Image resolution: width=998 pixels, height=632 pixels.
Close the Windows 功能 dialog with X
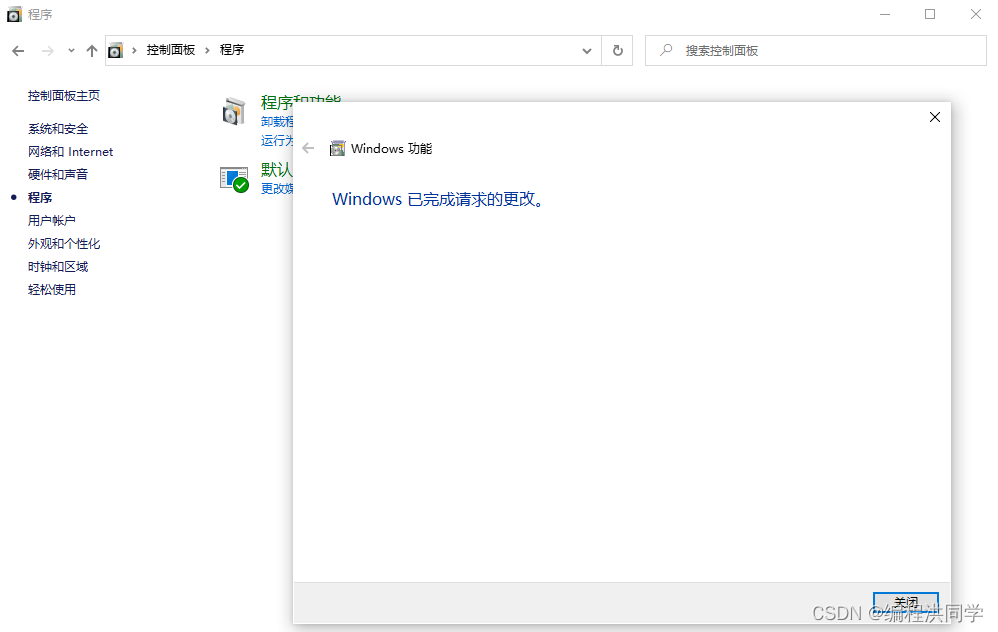(x=935, y=117)
